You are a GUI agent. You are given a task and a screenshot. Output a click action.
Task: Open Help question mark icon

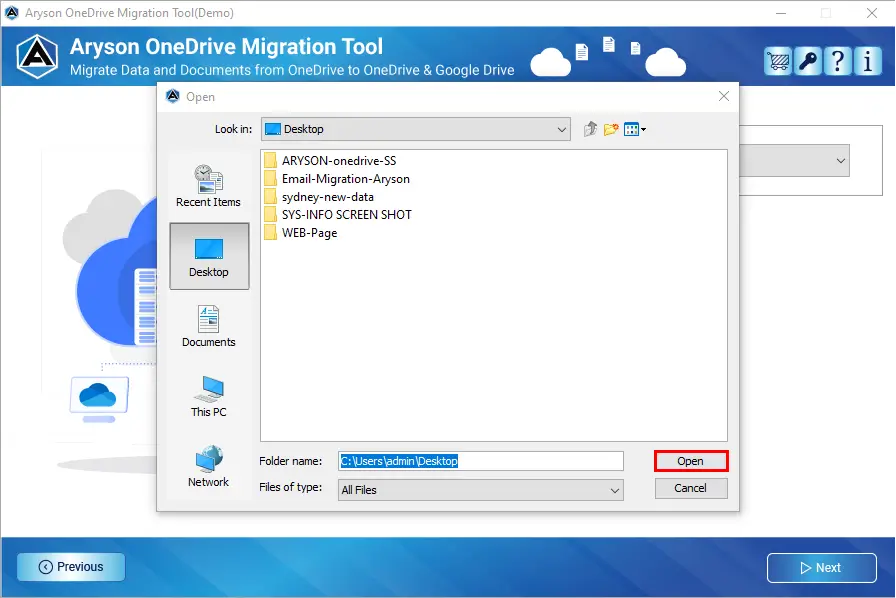[838, 61]
